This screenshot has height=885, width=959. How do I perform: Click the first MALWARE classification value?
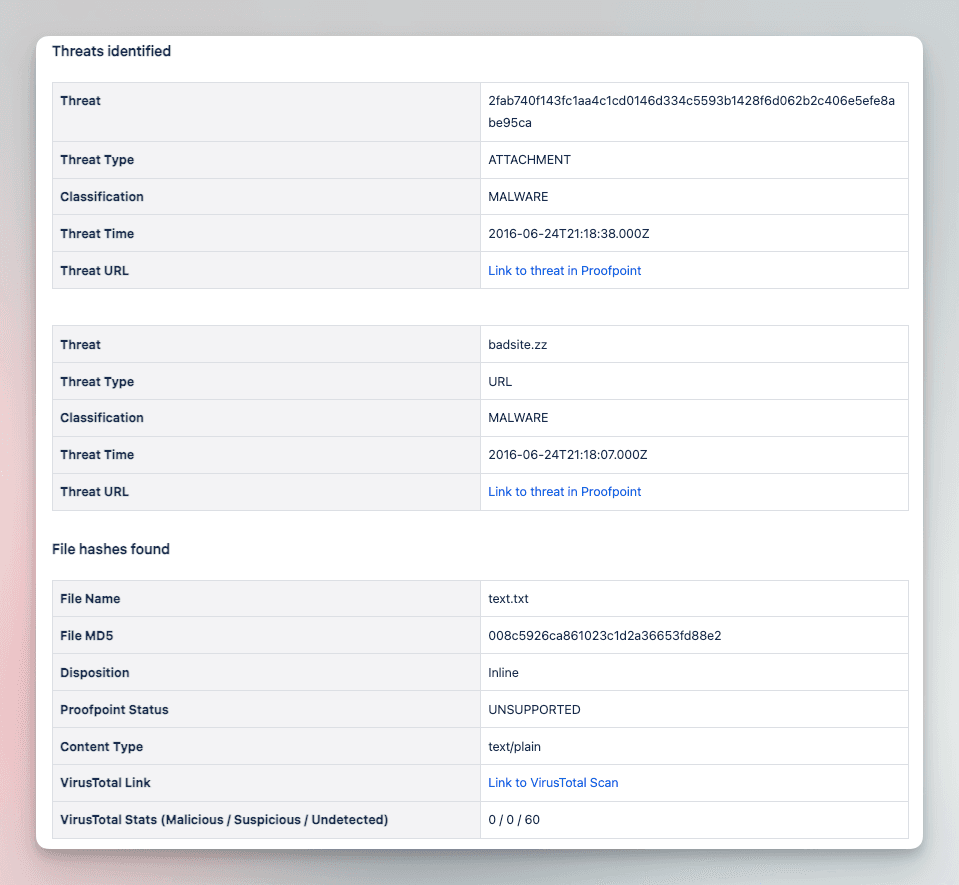click(x=518, y=196)
